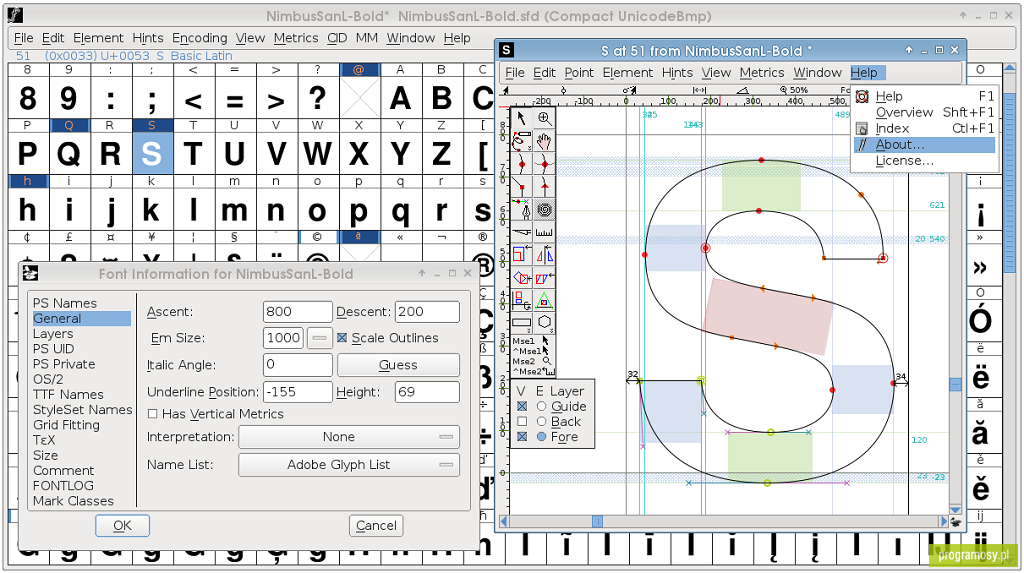Open the CID menu in main window
Image resolution: width=1024 pixels, height=573 pixels.
coord(337,38)
